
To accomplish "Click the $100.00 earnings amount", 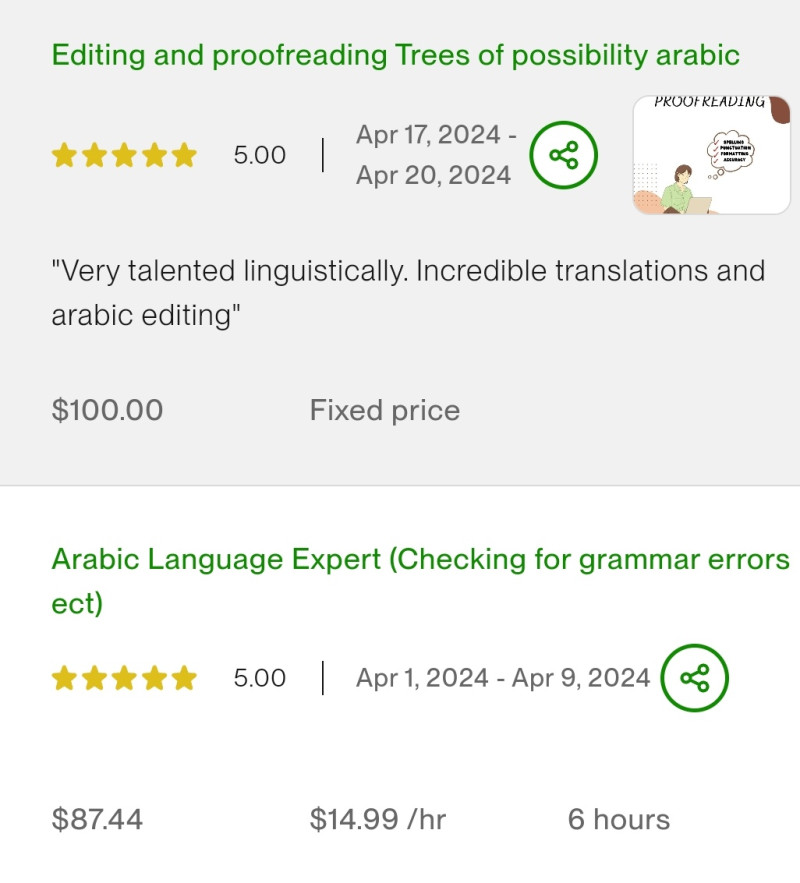I will (x=107, y=410).
